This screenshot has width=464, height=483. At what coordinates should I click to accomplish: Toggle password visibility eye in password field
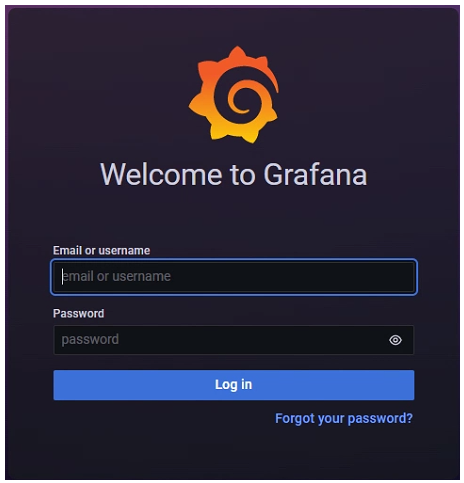tap(395, 340)
